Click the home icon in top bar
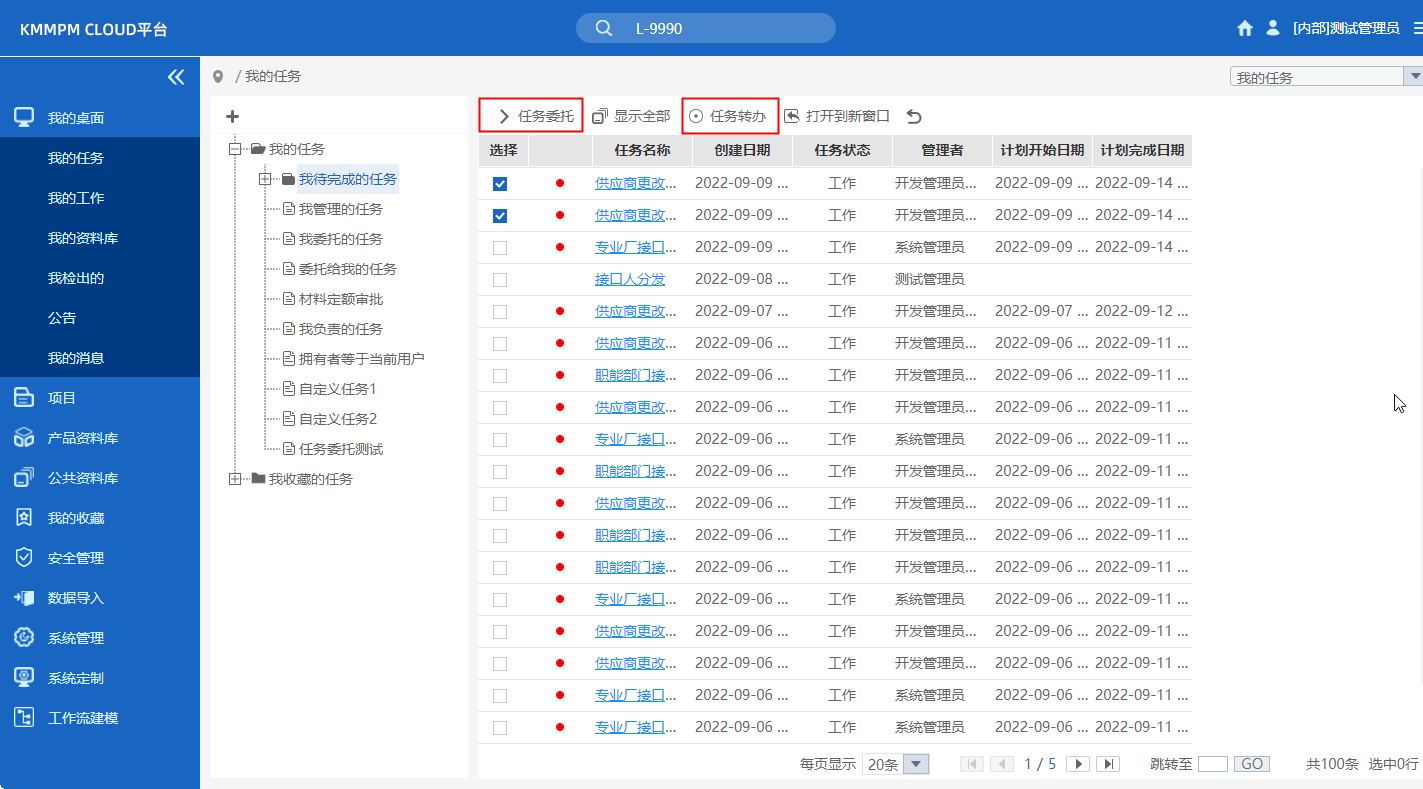Screen dimensions: 1423x789 point(1244,28)
